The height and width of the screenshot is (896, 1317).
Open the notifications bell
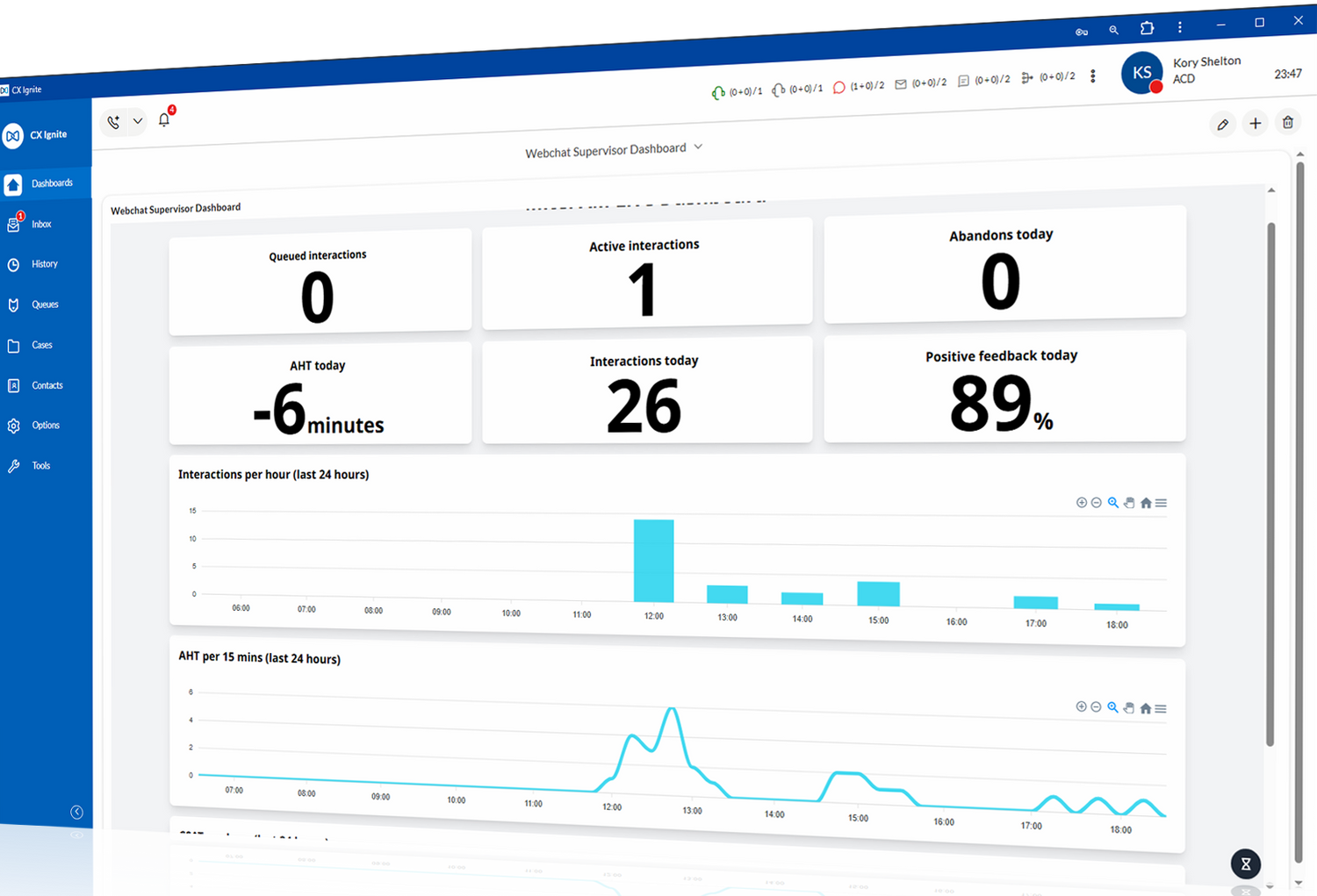(x=164, y=120)
